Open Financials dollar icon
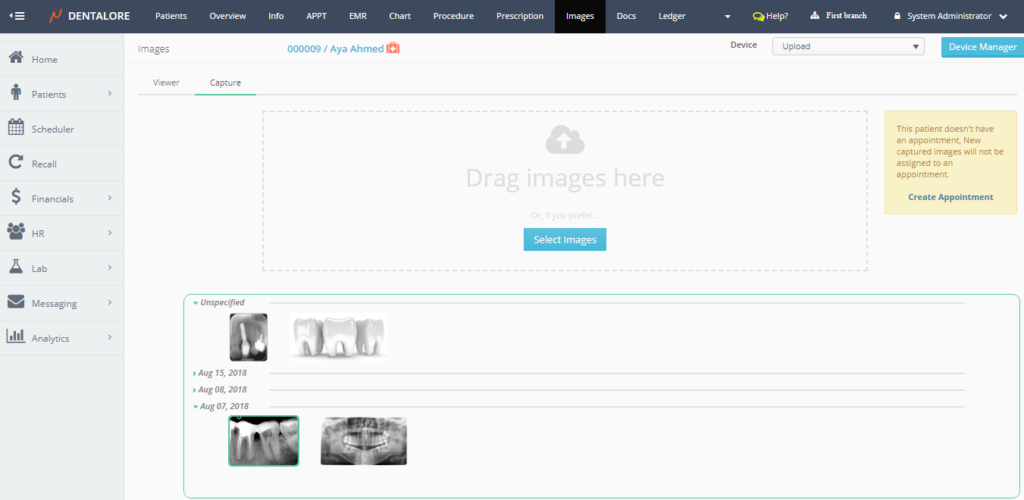The image size is (1024, 500). pyautogui.click(x=16, y=198)
